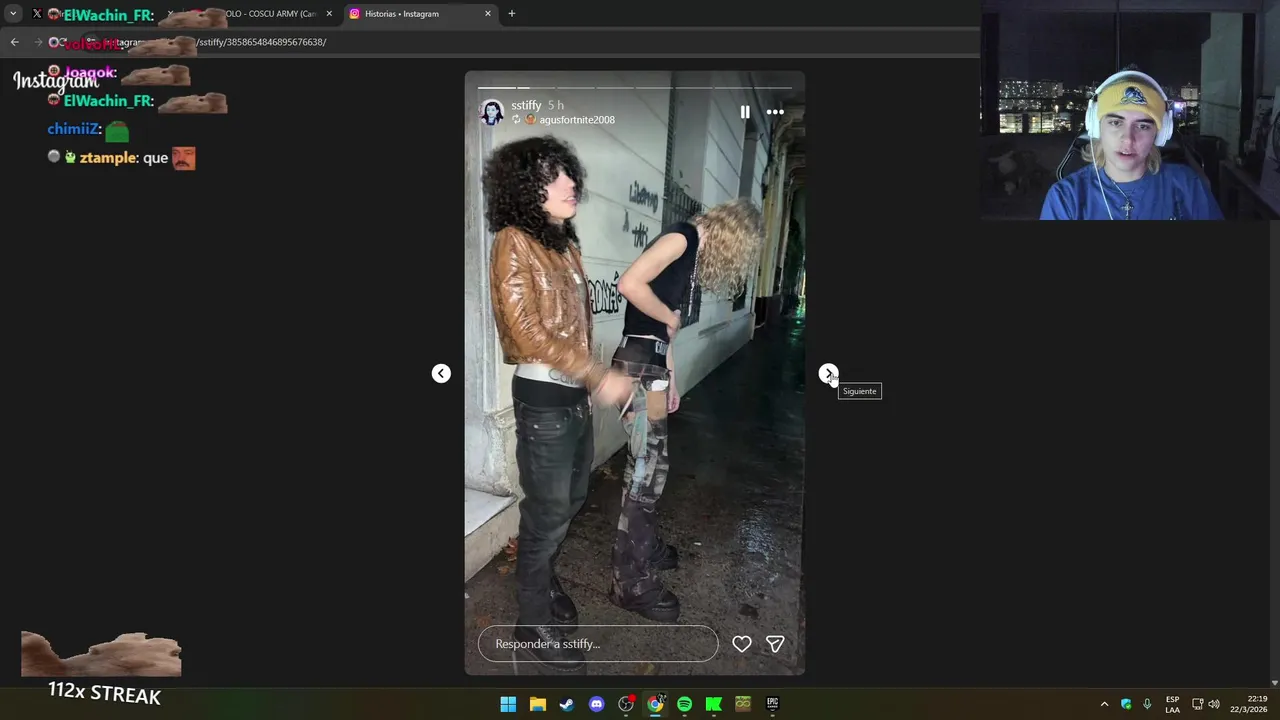This screenshot has width=1280, height=720.
Task: Open a new browser tab
Action: click(x=512, y=14)
